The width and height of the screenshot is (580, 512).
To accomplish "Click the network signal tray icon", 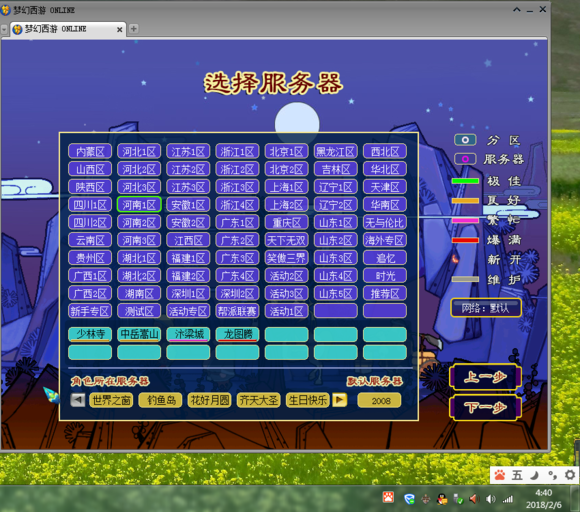I will (508, 499).
